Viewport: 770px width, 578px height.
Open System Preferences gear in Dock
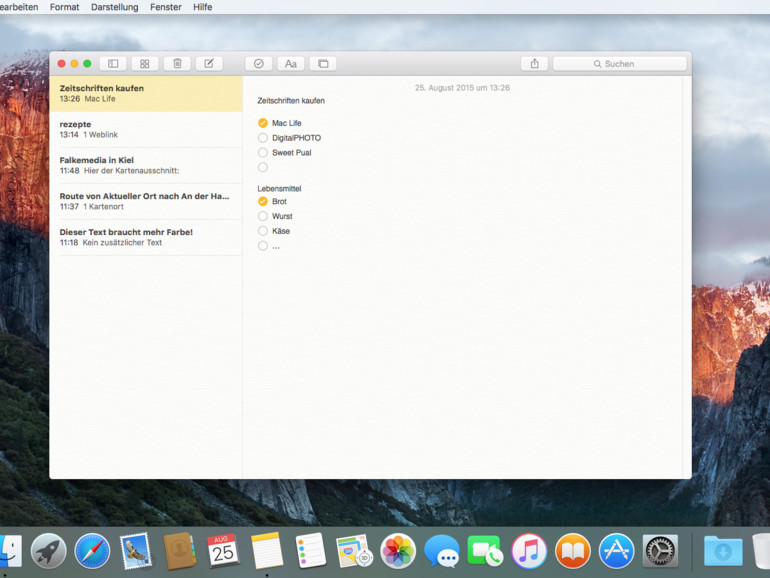(x=660, y=551)
